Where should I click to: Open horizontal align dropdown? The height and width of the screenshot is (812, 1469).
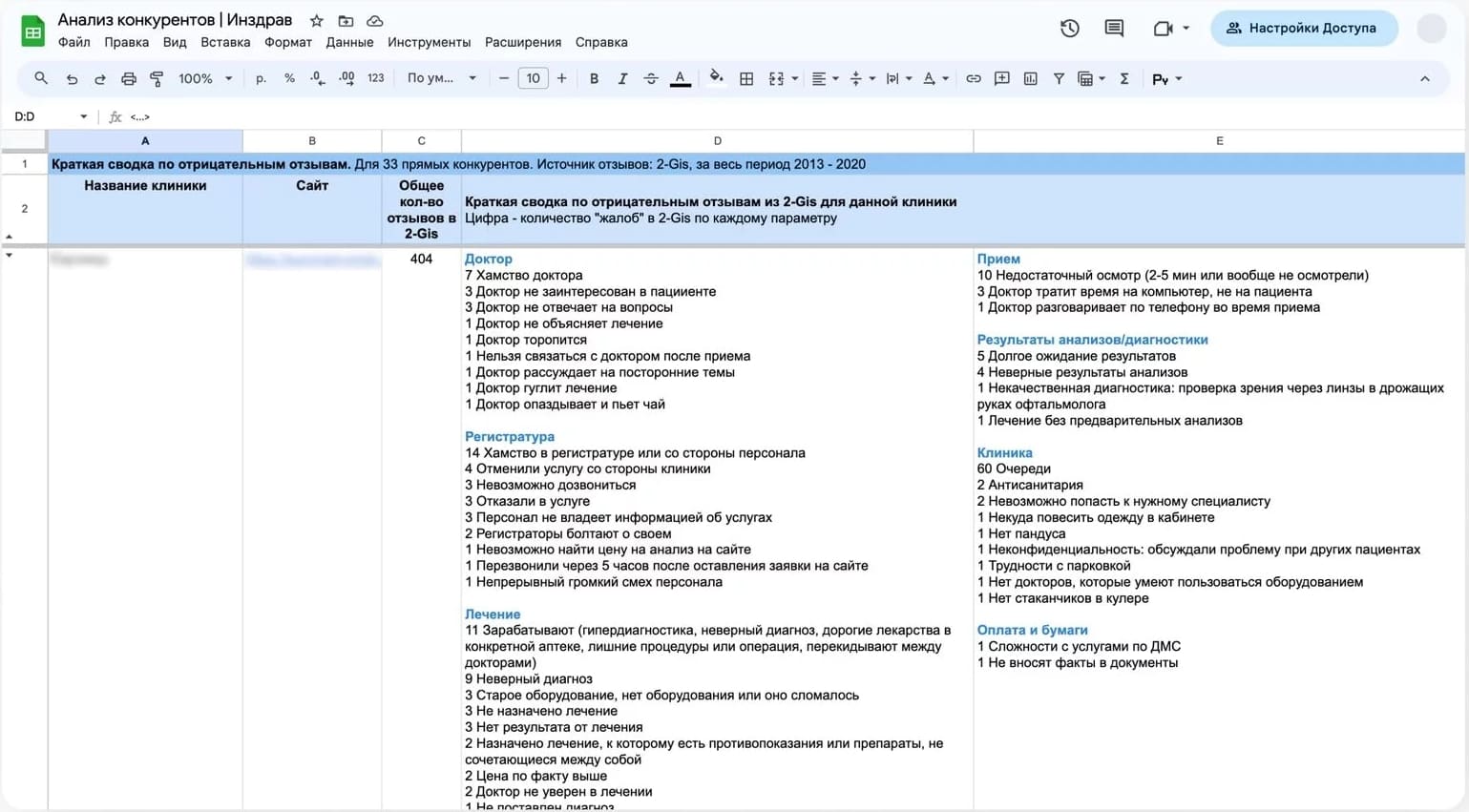tap(825, 79)
